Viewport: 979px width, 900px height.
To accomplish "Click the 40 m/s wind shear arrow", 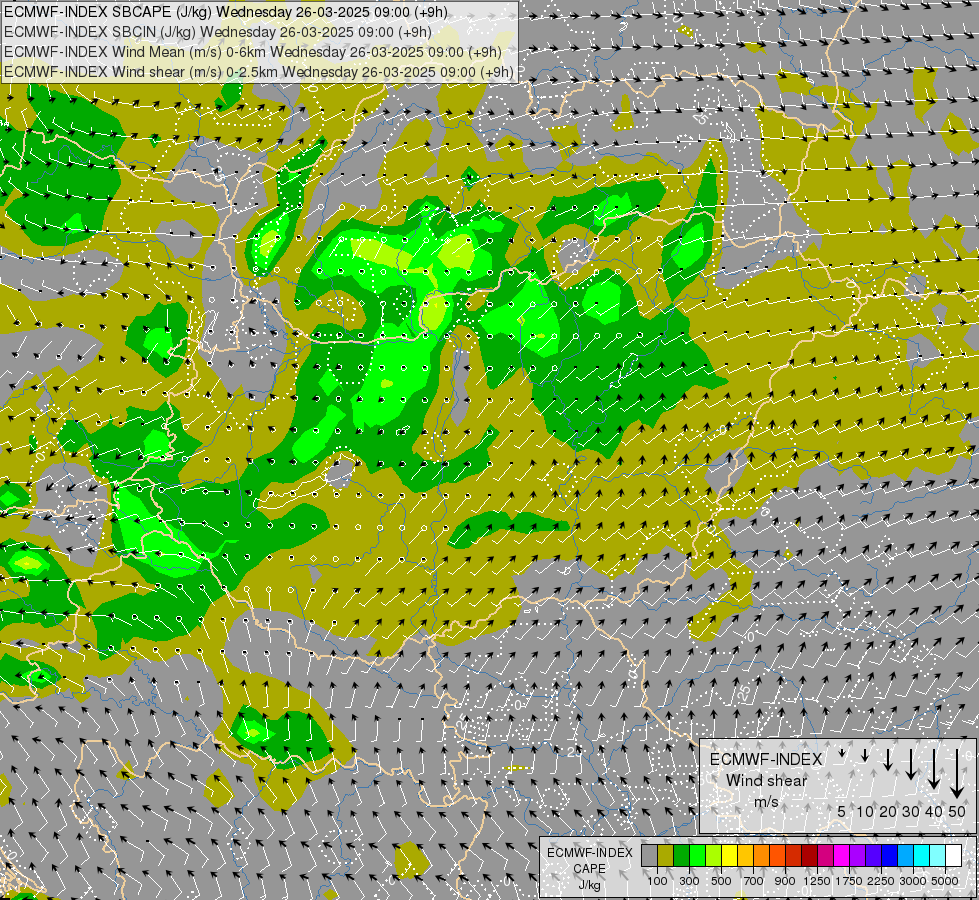I will [933, 769].
